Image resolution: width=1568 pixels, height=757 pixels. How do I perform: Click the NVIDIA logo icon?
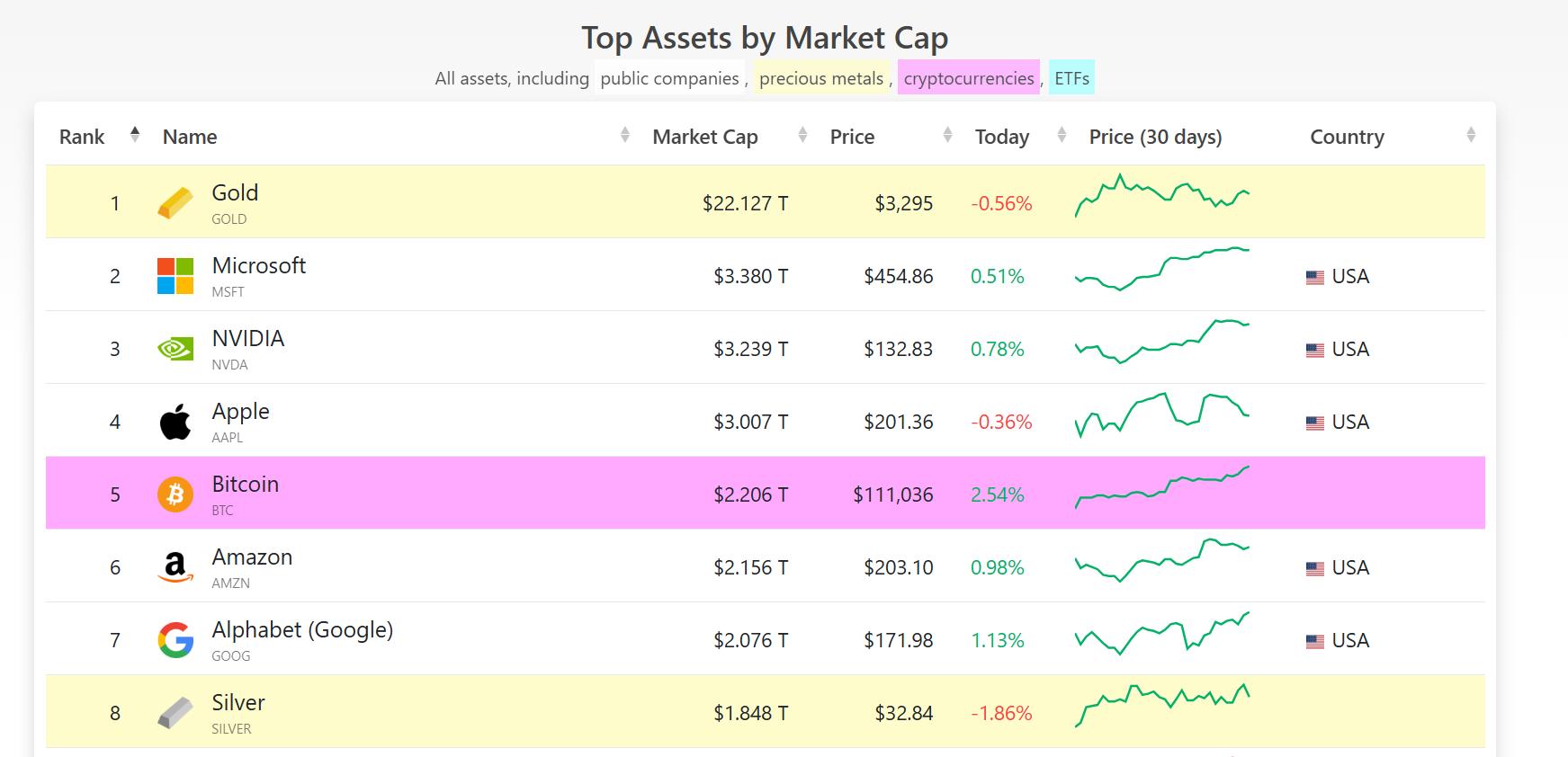click(175, 349)
